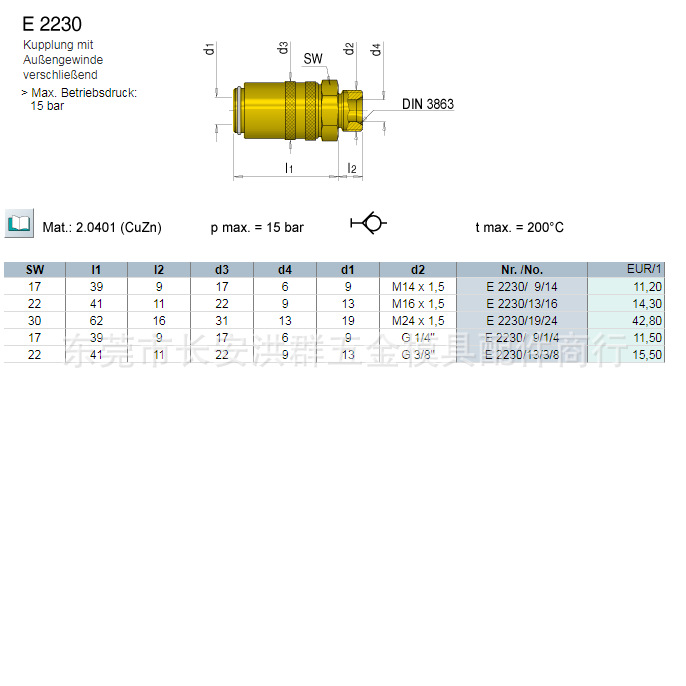686x686 pixels.
Task: Click the p max. = 15 bar text
Action: coord(257,228)
